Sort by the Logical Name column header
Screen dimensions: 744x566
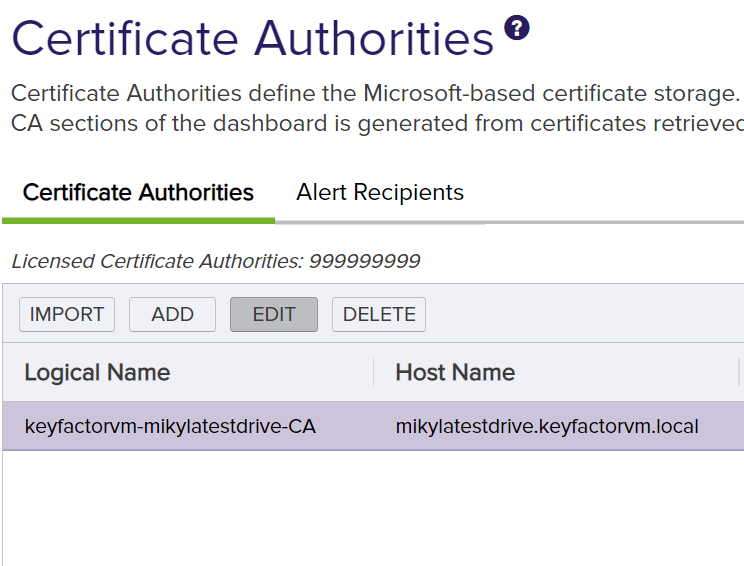(x=97, y=373)
